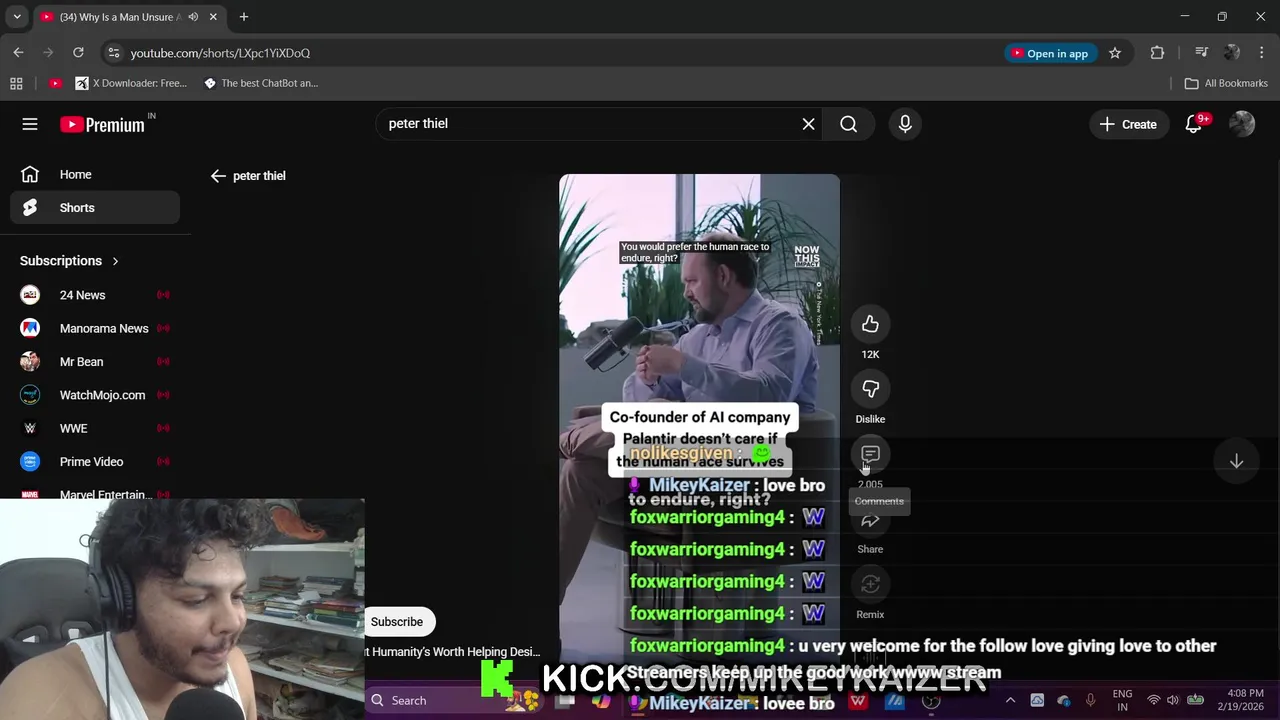The height and width of the screenshot is (720, 1280).
Task: Navigate back in Chrome toolbar
Action: click(18, 53)
